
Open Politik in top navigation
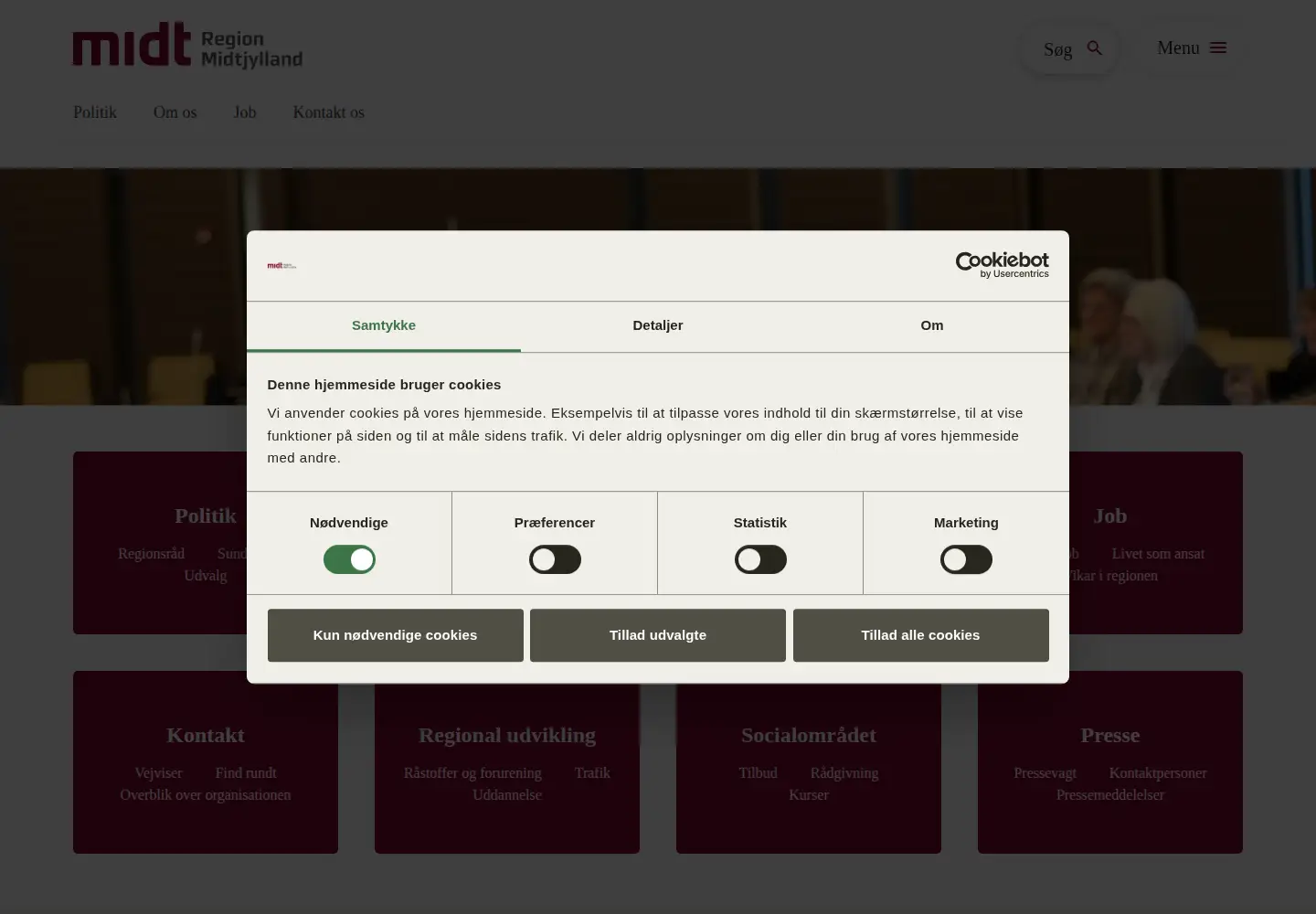point(95,112)
